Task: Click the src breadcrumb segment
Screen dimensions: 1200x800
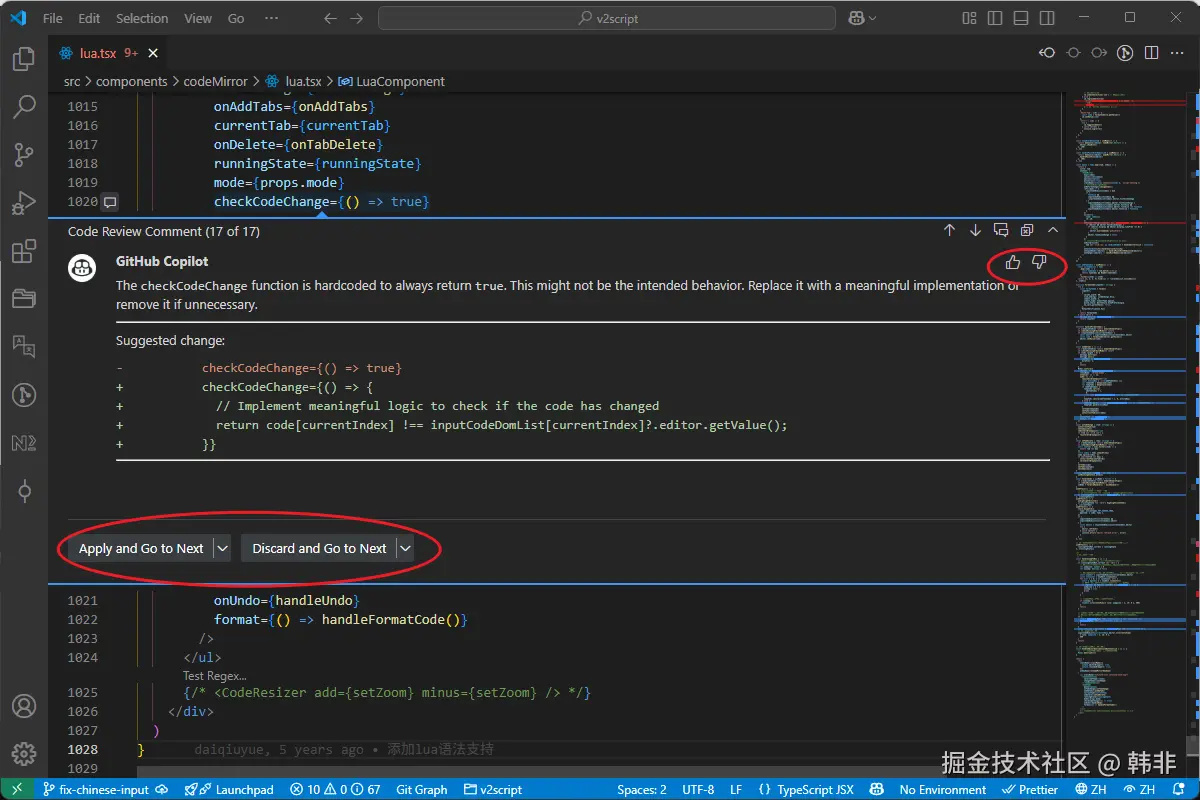Action: (72, 81)
